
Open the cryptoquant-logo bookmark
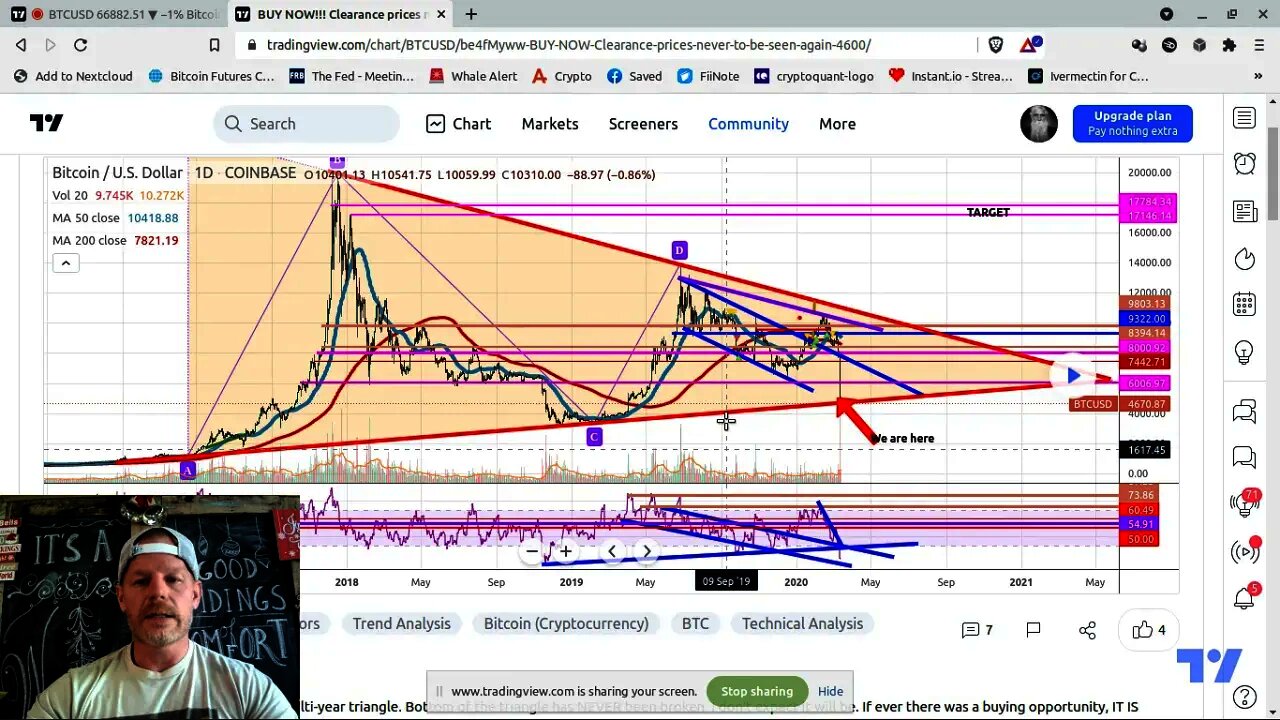(814, 76)
